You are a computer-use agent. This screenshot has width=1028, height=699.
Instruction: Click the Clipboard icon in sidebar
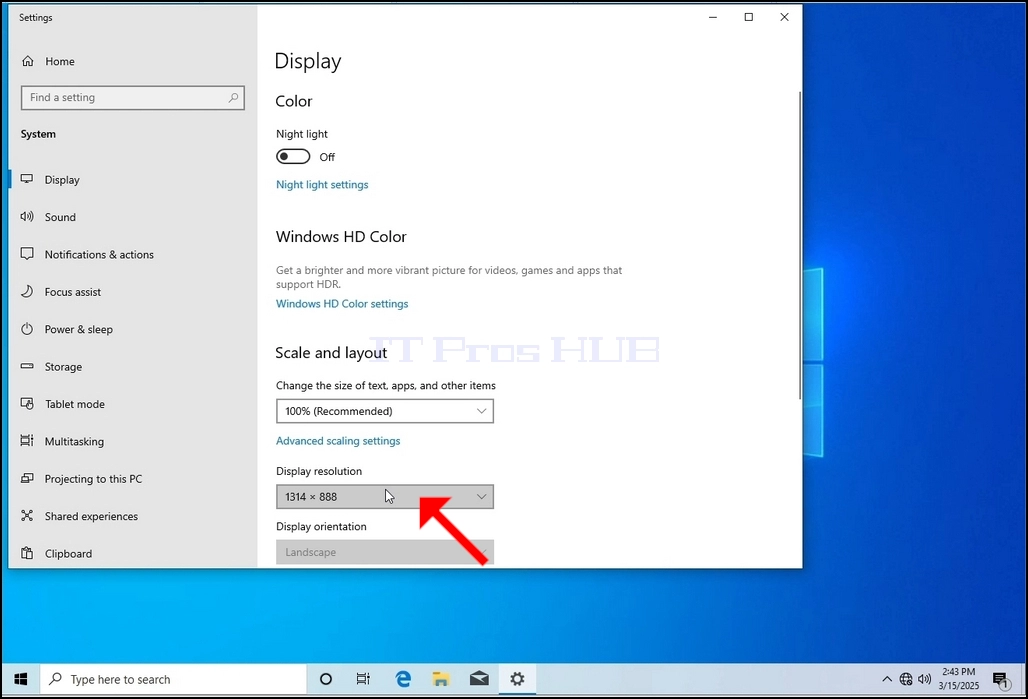(27, 553)
